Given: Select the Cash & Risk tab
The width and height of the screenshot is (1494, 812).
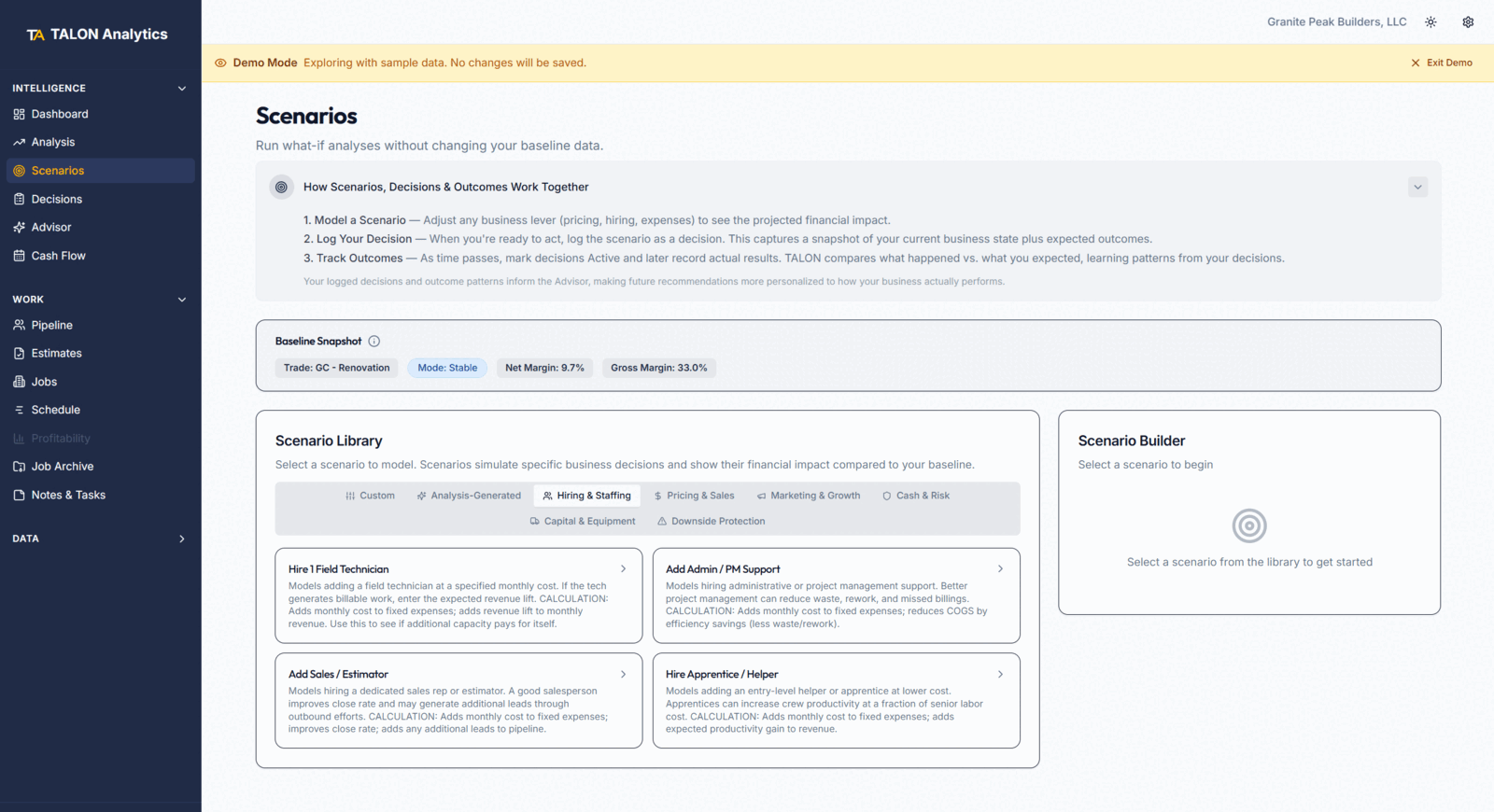Looking at the screenshot, I should (x=916, y=496).
